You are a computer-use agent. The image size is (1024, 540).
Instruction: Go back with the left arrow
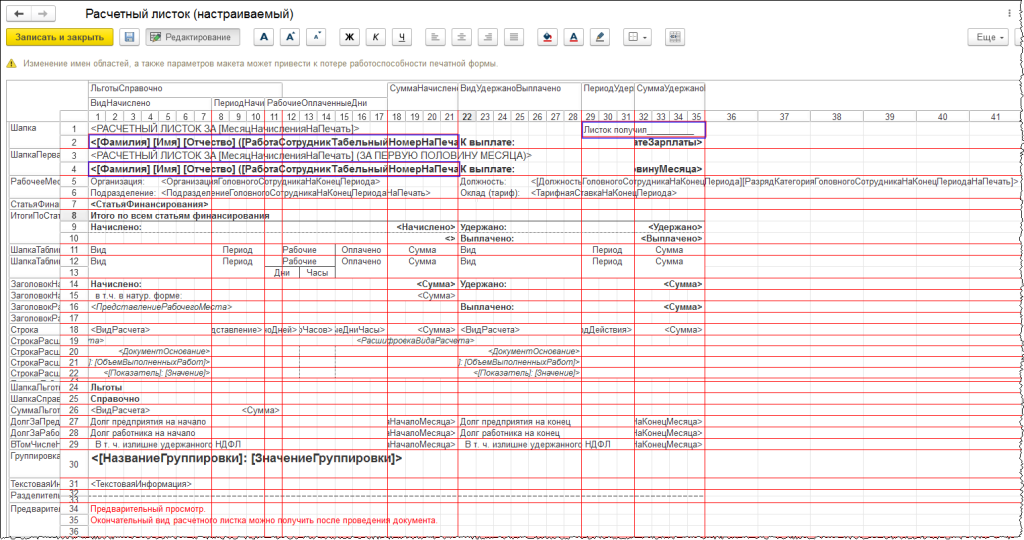click(19, 13)
